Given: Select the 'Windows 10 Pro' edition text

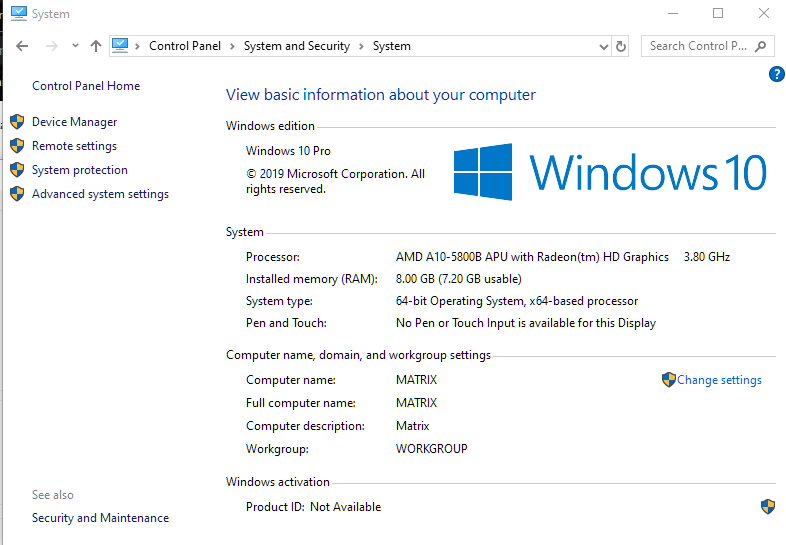Looking at the screenshot, I should click(288, 151).
